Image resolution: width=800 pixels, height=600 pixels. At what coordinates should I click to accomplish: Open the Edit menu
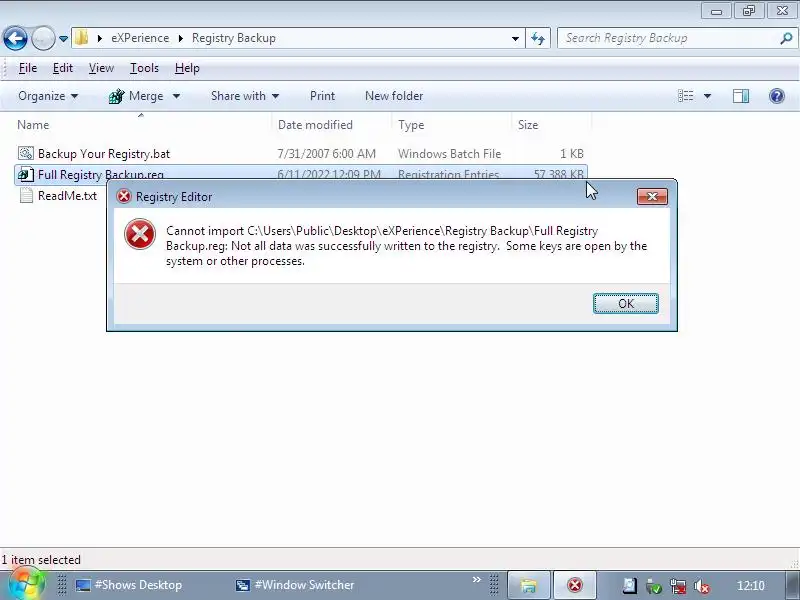(x=63, y=68)
